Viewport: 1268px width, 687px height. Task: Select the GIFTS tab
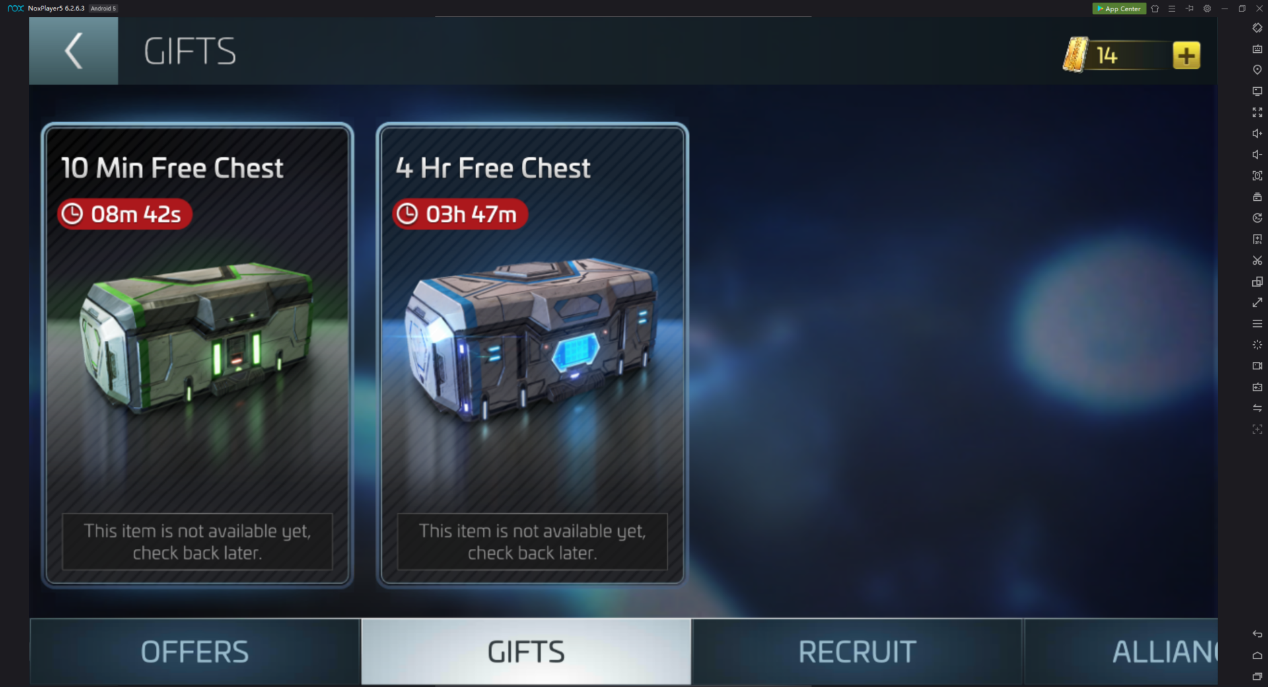tap(526, 652)
